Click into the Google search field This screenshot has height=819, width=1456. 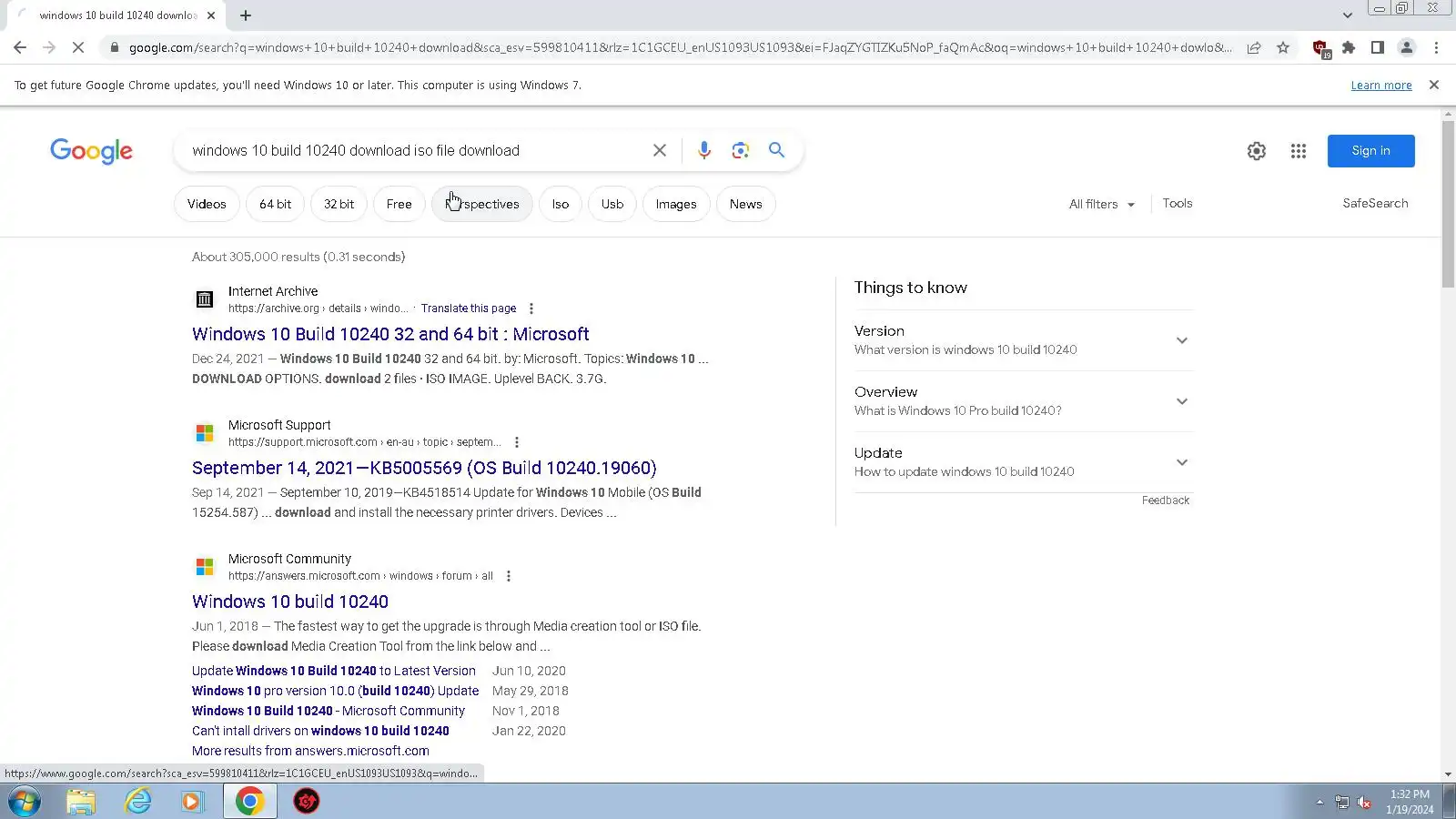coord(414,150)
